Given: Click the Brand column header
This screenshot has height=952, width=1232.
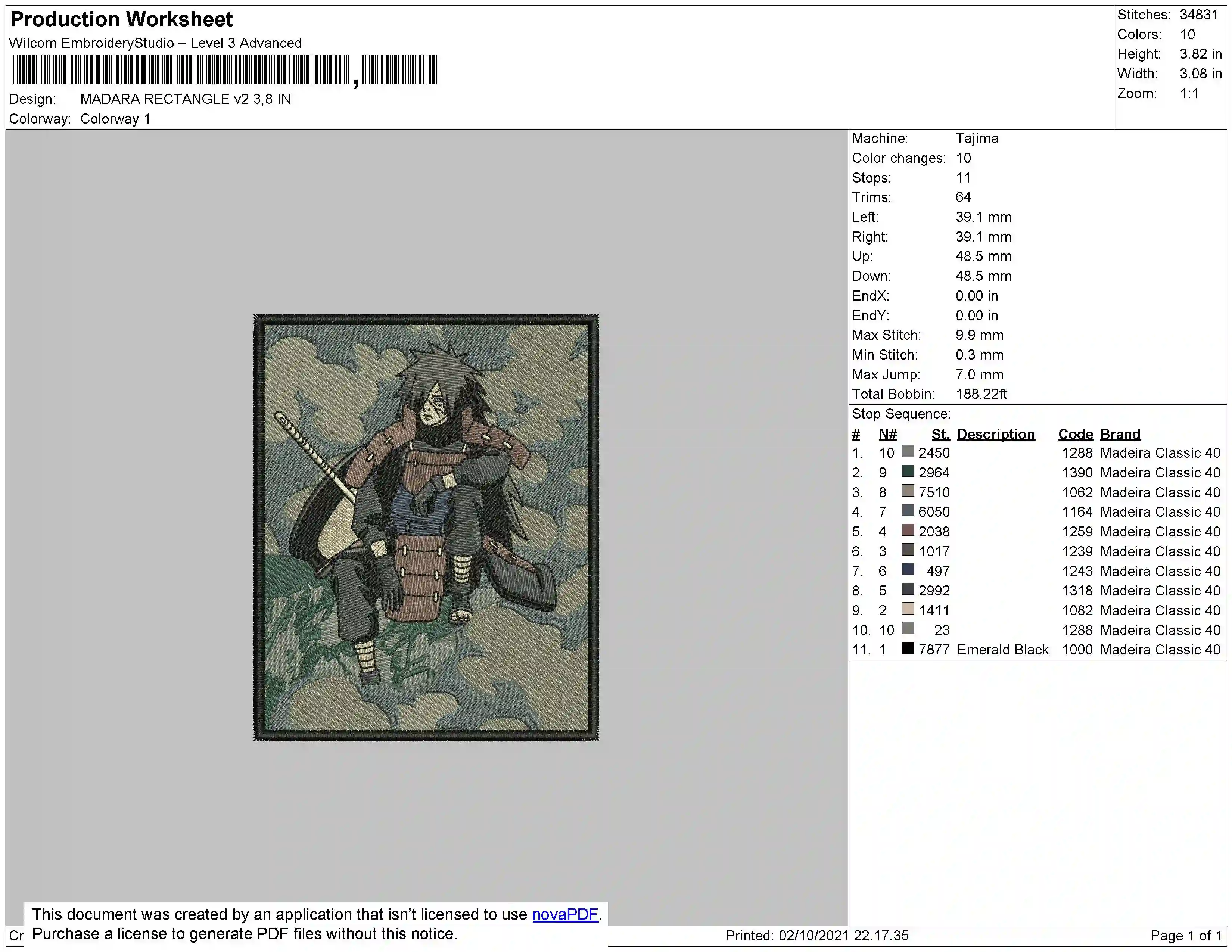Looking at the screenshot, I should (x=1120, y=434).
